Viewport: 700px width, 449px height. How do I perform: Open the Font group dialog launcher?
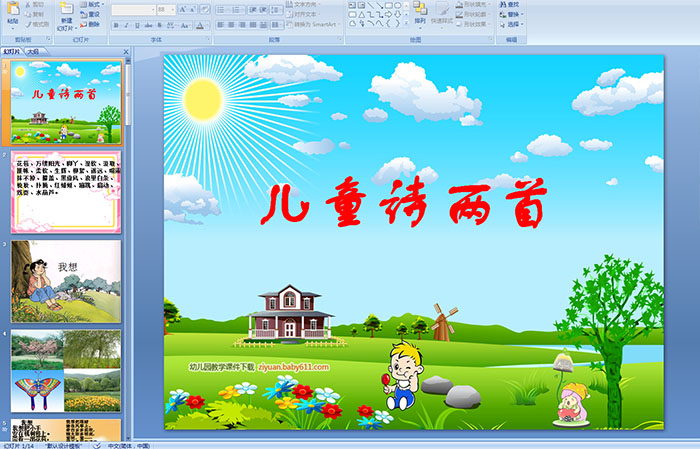click(x=208, y=40)
